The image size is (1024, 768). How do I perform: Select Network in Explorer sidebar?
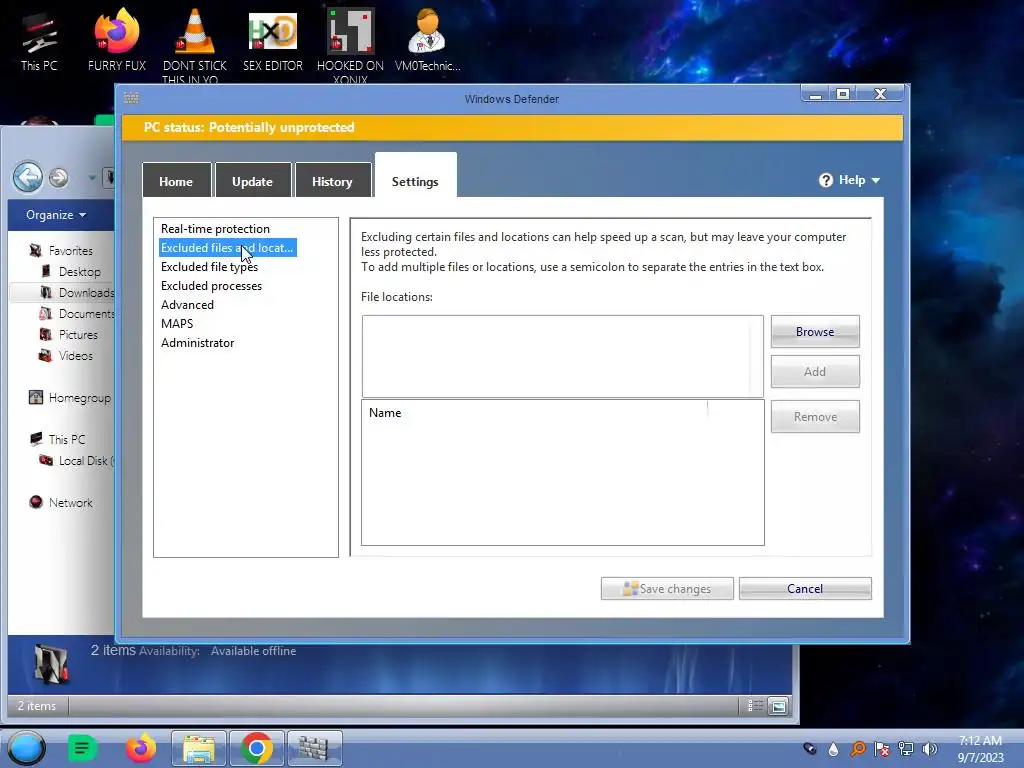pyautogui.click(x=61, y=502)
